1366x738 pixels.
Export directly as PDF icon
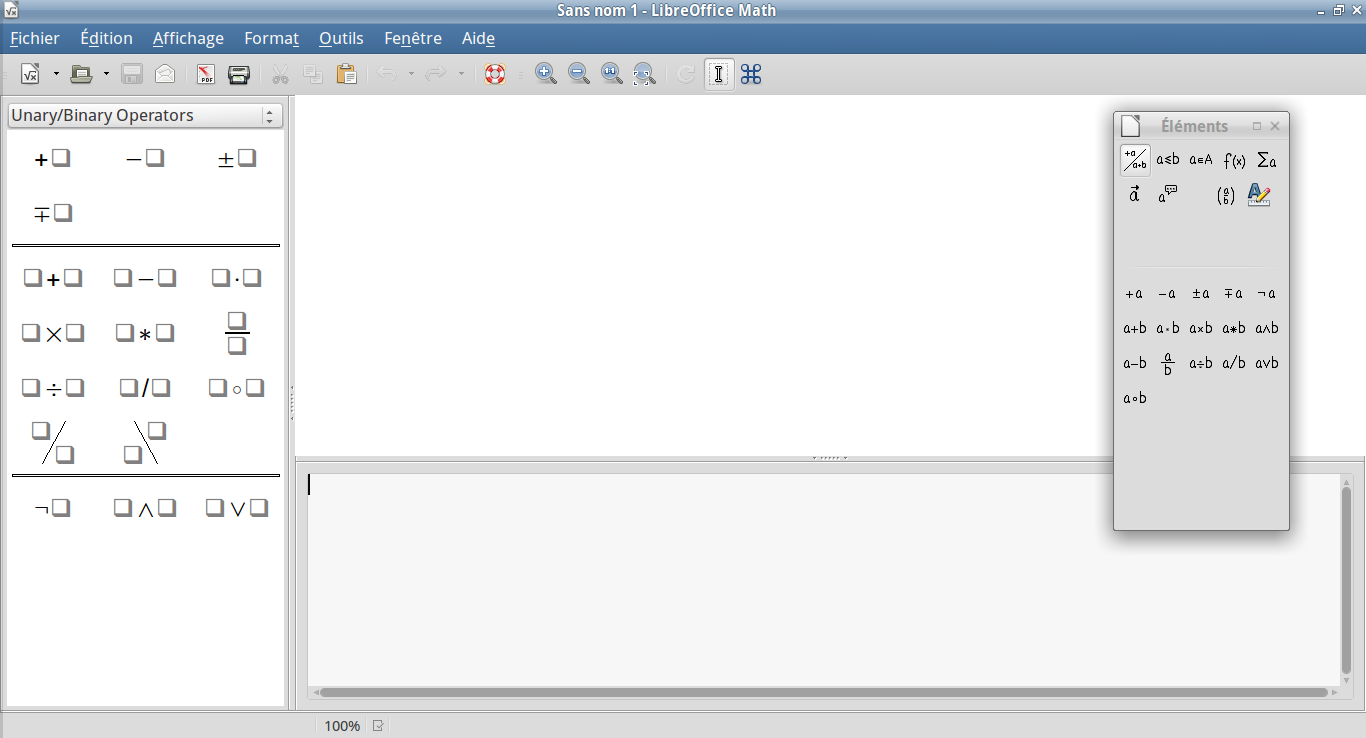click(x=206, y=74)
